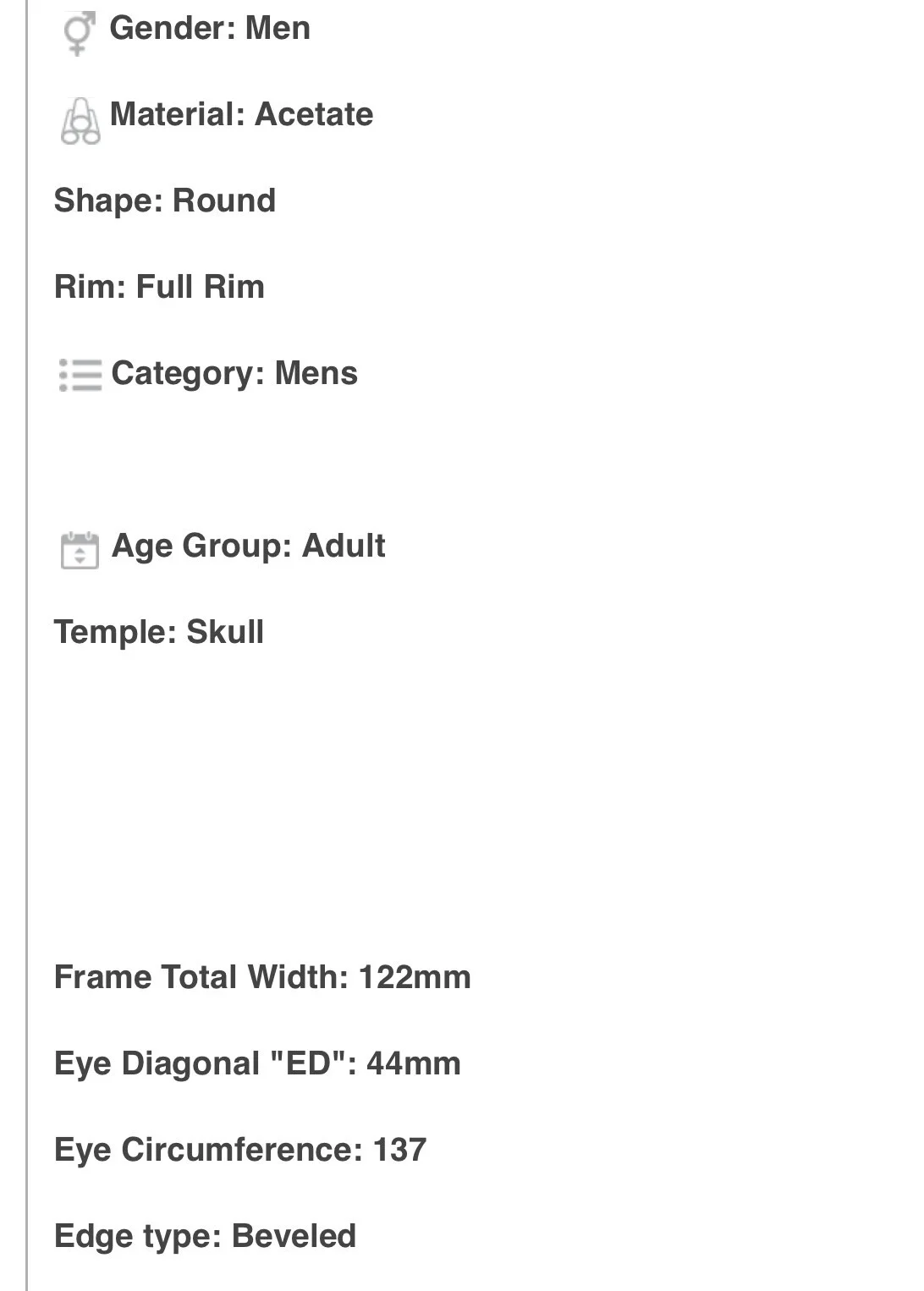Click the gender symbol icon
The image size is (924, 1291).
(79, 34)
